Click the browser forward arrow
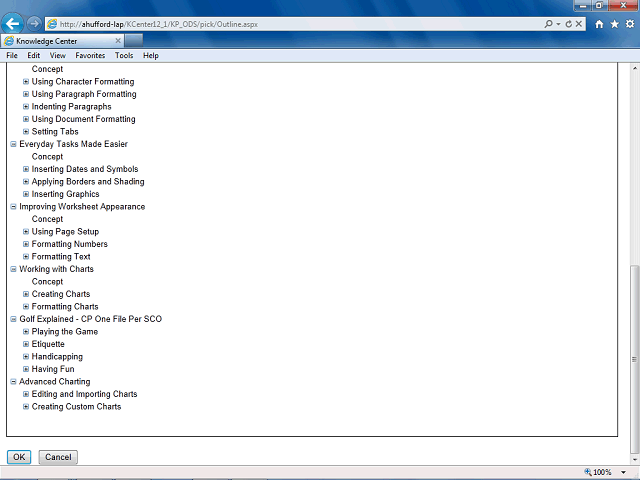 click(x=34, y=24)
